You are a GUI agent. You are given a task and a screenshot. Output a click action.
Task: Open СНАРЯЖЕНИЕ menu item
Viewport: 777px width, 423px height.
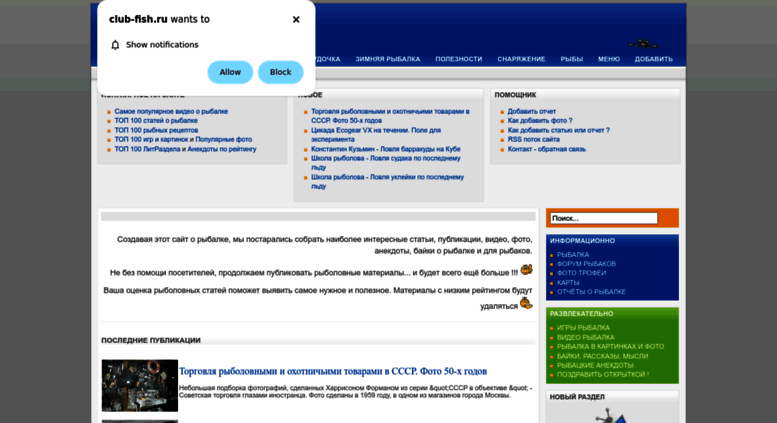[x=521, y=59]
